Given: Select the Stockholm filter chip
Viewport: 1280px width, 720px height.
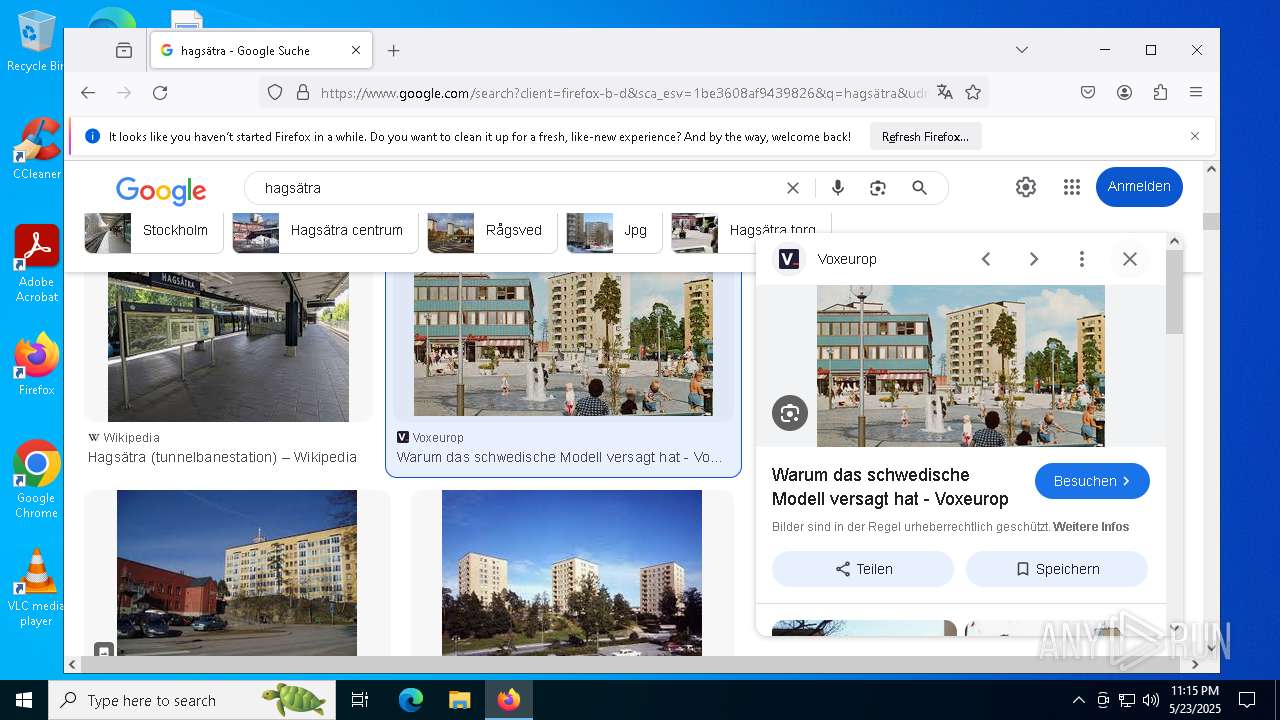Looking at the screenshot, I should pos(154,231).
